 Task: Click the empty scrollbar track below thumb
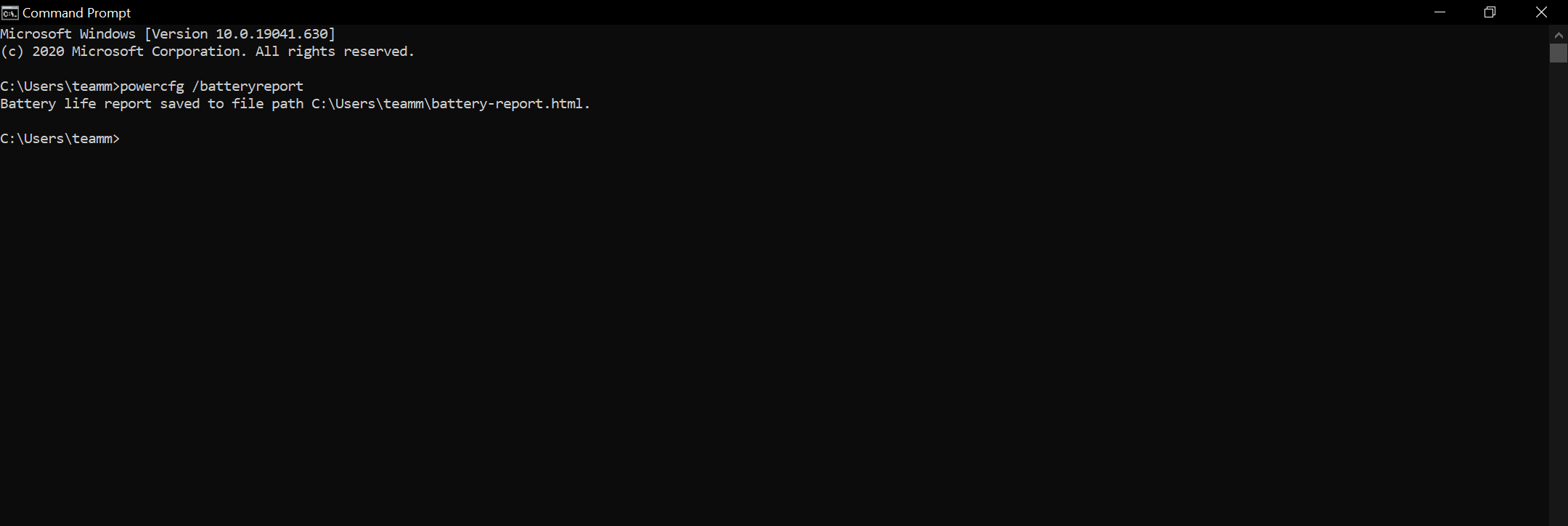pyautogui.click(x=1559, y=291)
